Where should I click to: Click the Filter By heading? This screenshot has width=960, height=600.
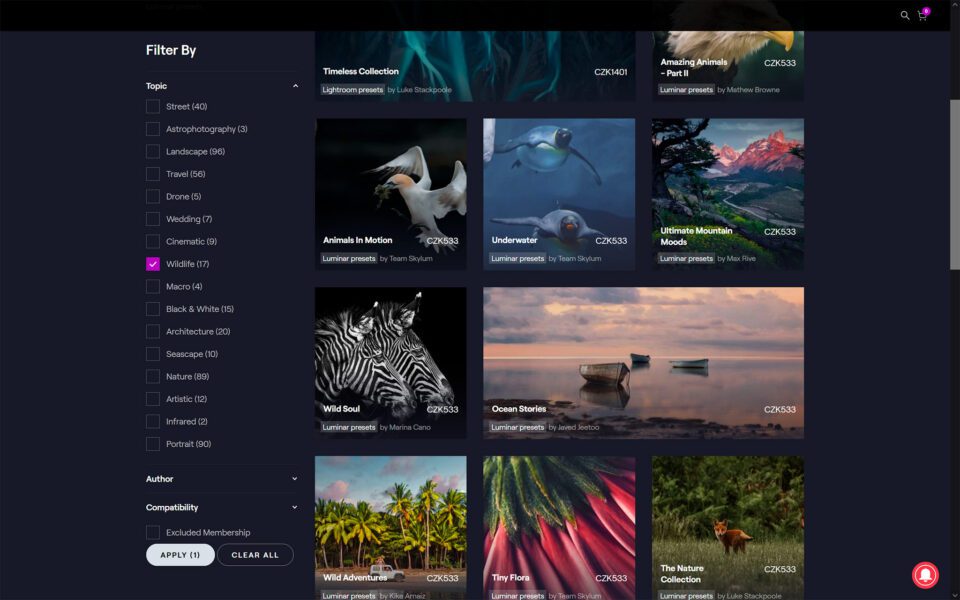171,50
